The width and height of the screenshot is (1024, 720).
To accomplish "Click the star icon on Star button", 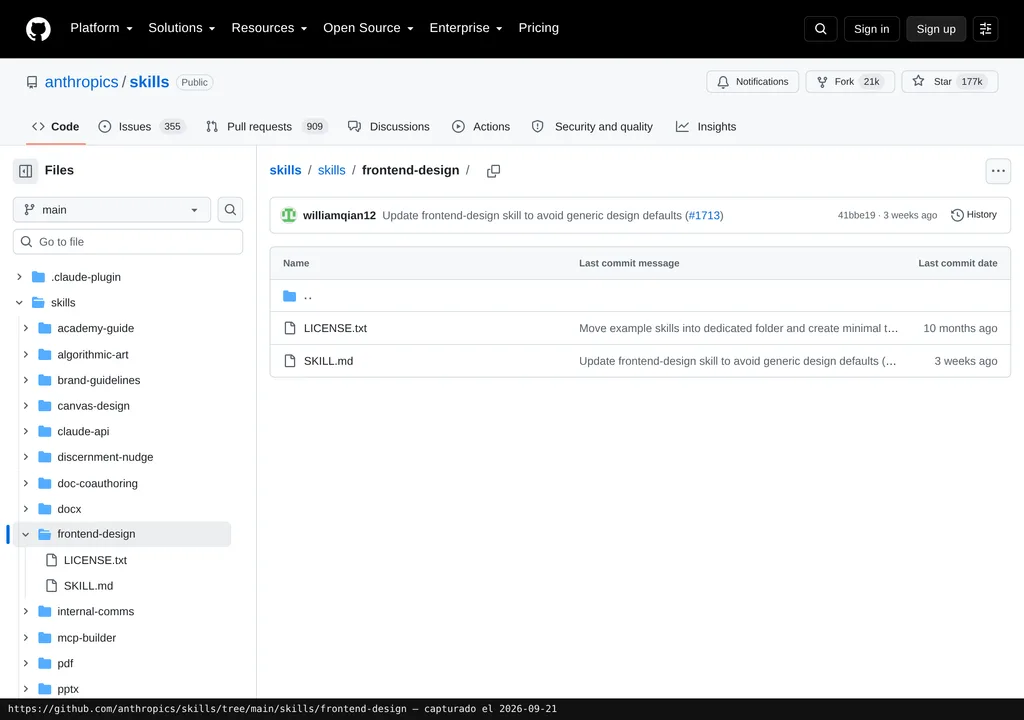I will (918, 81).
